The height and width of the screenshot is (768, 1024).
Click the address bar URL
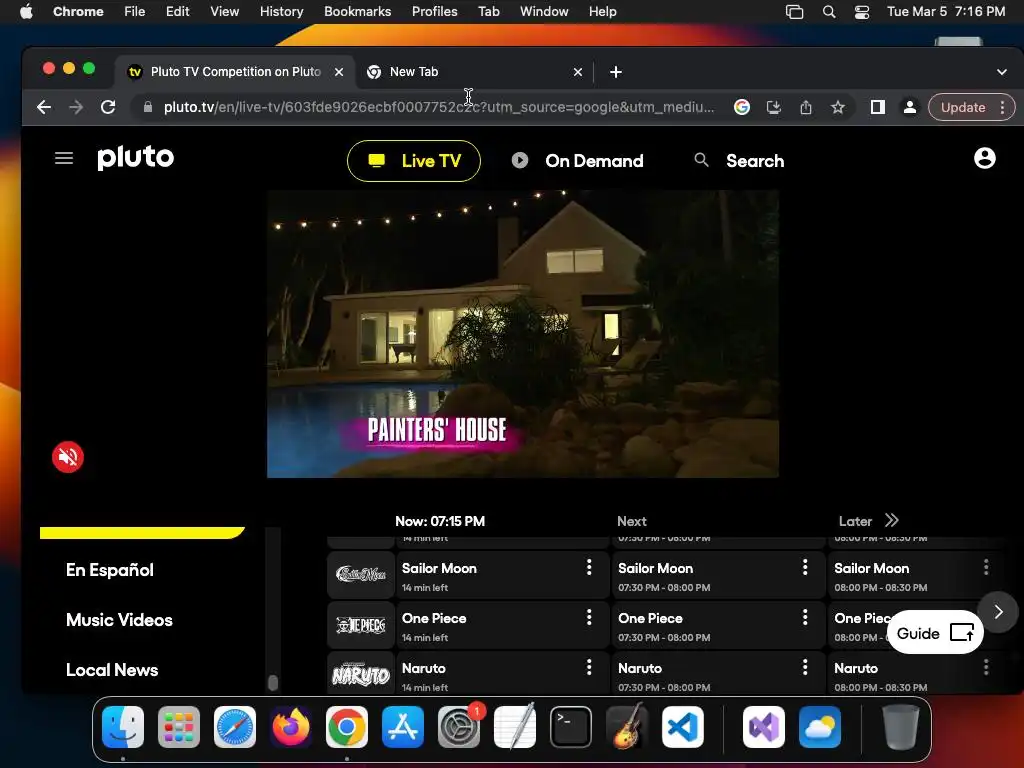[x=439, y=107]
